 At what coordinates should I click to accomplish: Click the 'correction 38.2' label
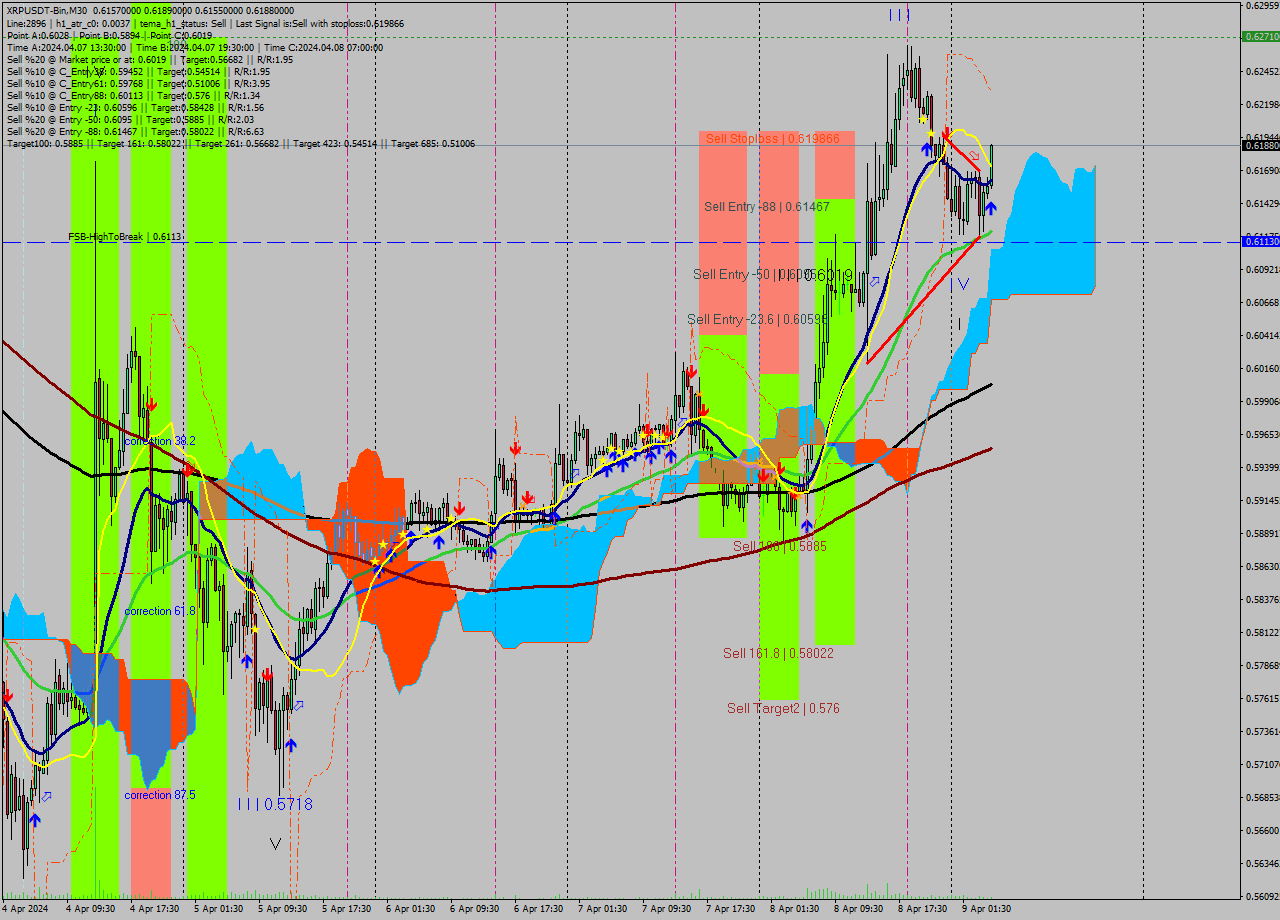[160, 441]
